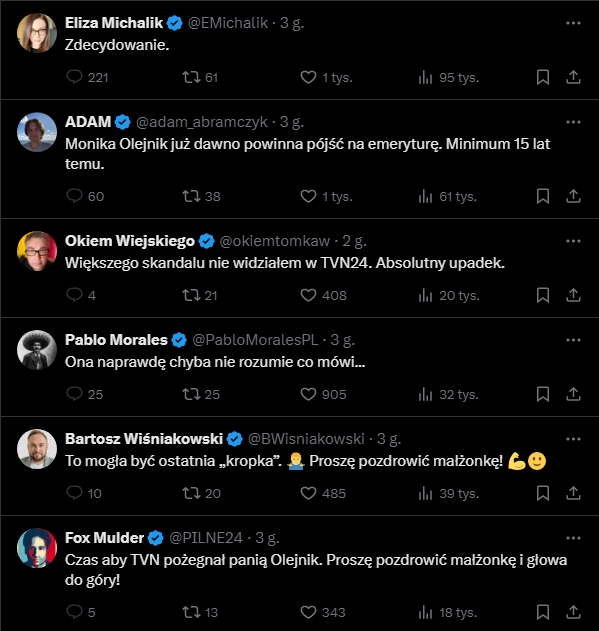Image resolution: width=599 pixels, height=631 pixels.
Task: Reply to Eliza Michalik's tweet
Action: (x=87, y=77)
